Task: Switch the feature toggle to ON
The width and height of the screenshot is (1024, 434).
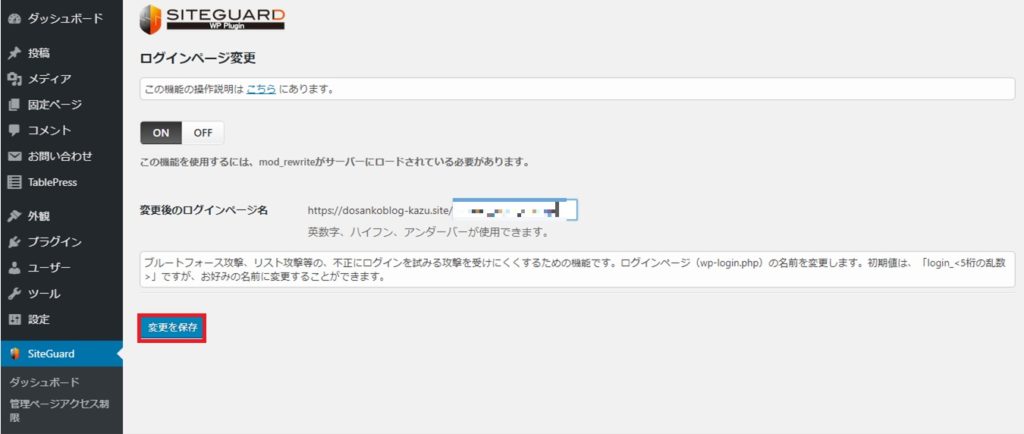Action: pos(161,132)
